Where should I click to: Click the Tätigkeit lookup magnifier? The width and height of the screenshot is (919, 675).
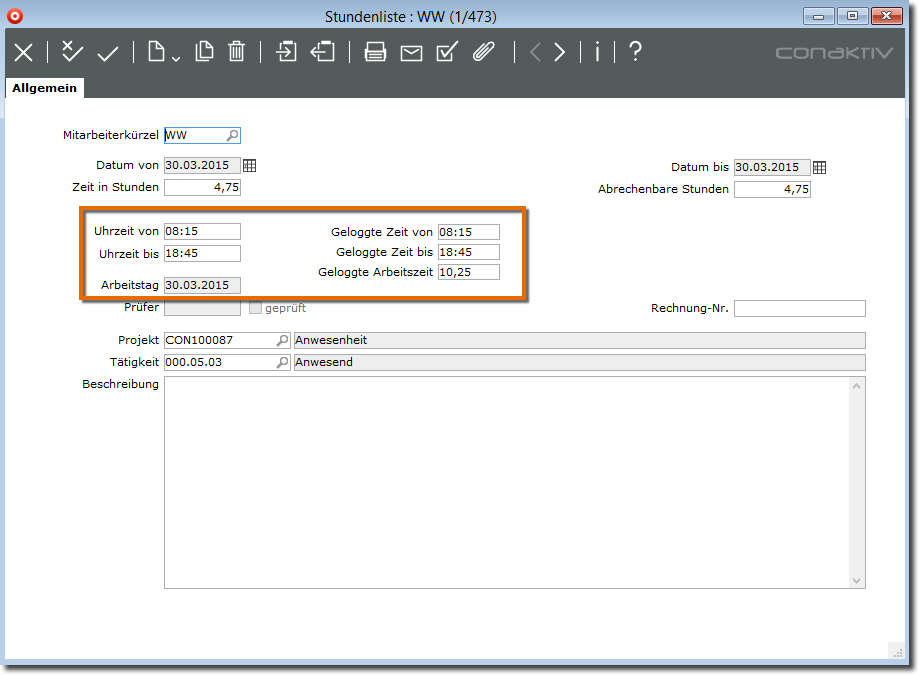[282, 362]
